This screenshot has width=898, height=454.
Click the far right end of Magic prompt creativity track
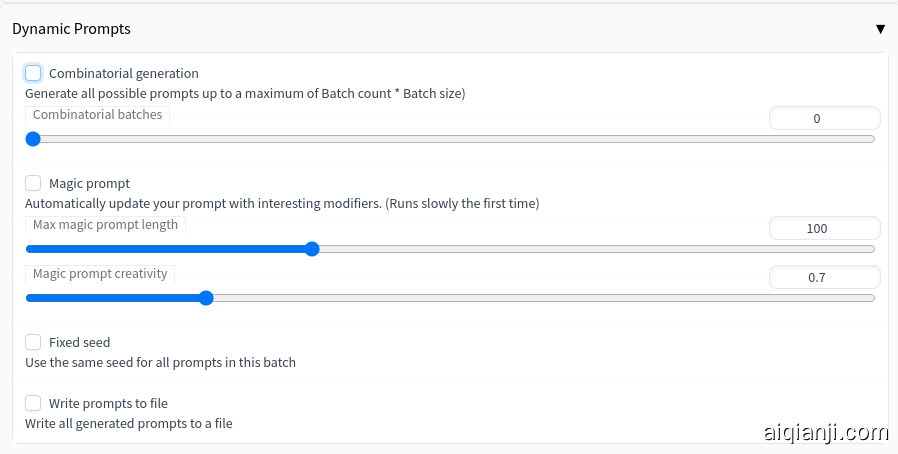click(872, 297)
